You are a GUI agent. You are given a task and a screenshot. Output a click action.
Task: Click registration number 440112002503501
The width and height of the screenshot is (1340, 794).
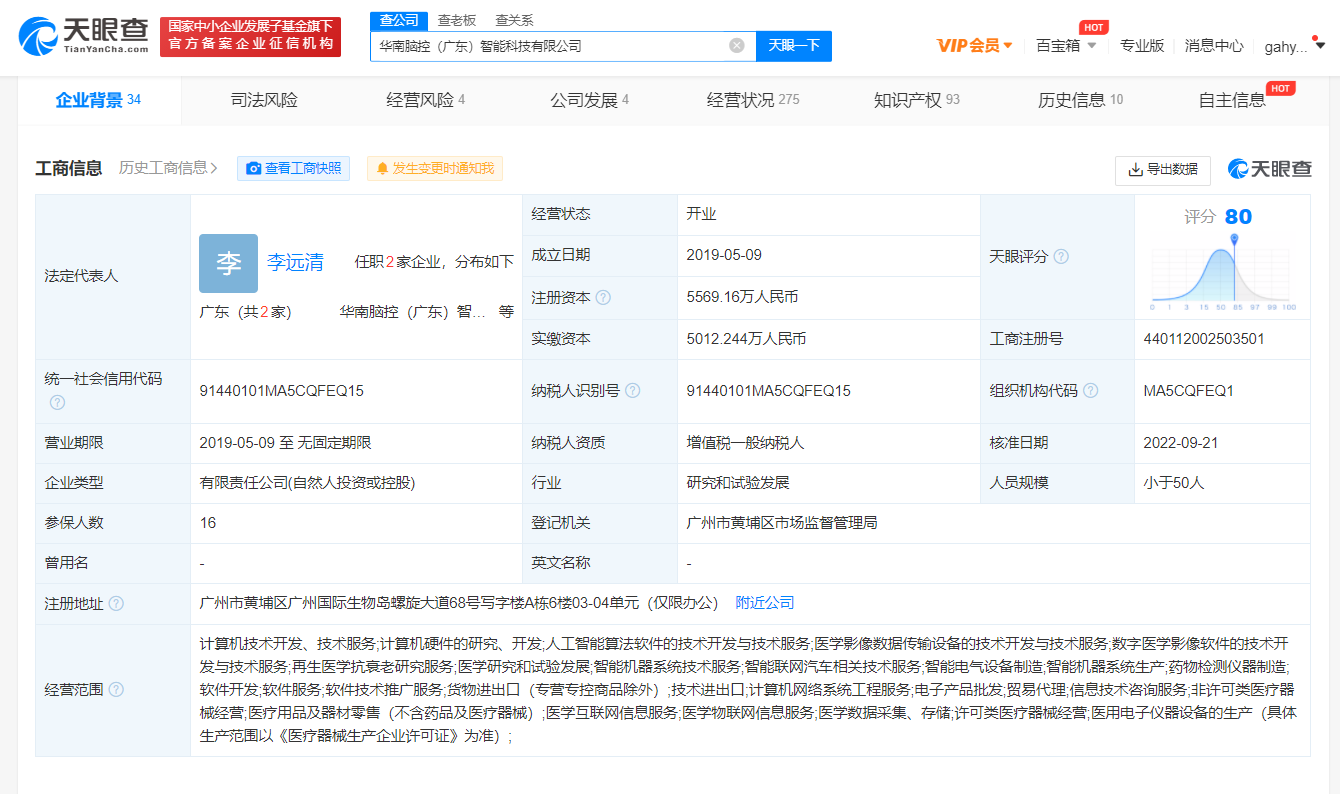tap(1204, 339)
